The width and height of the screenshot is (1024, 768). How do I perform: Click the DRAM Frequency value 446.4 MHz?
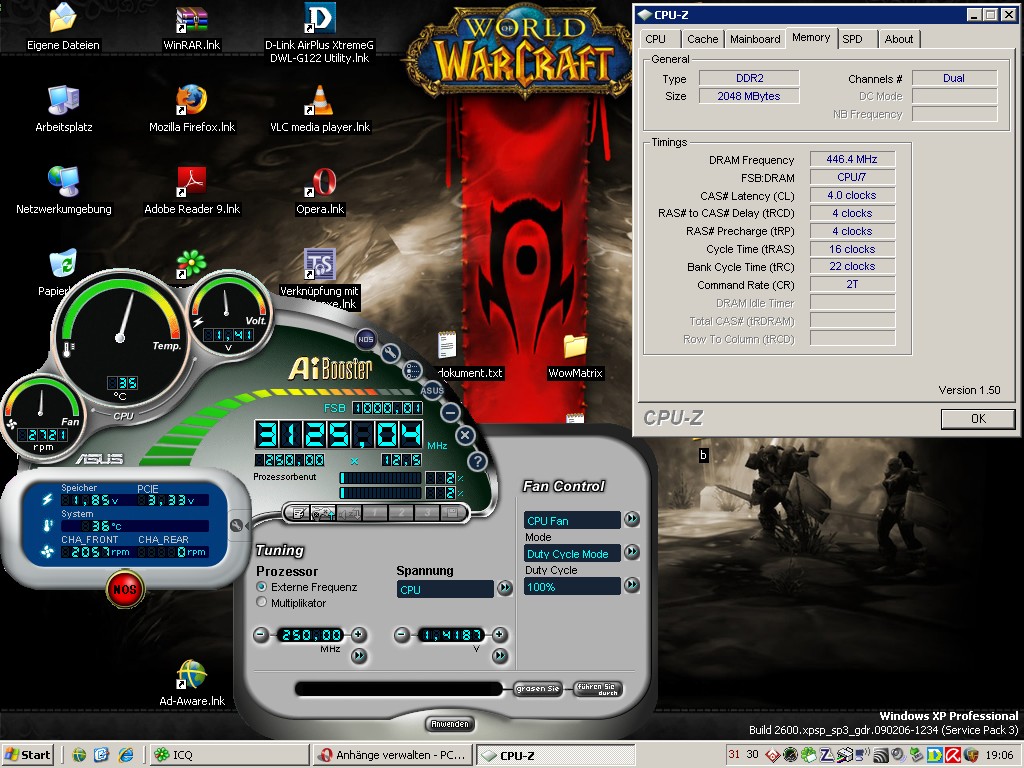pyautogui.click(x=852, y=159)
